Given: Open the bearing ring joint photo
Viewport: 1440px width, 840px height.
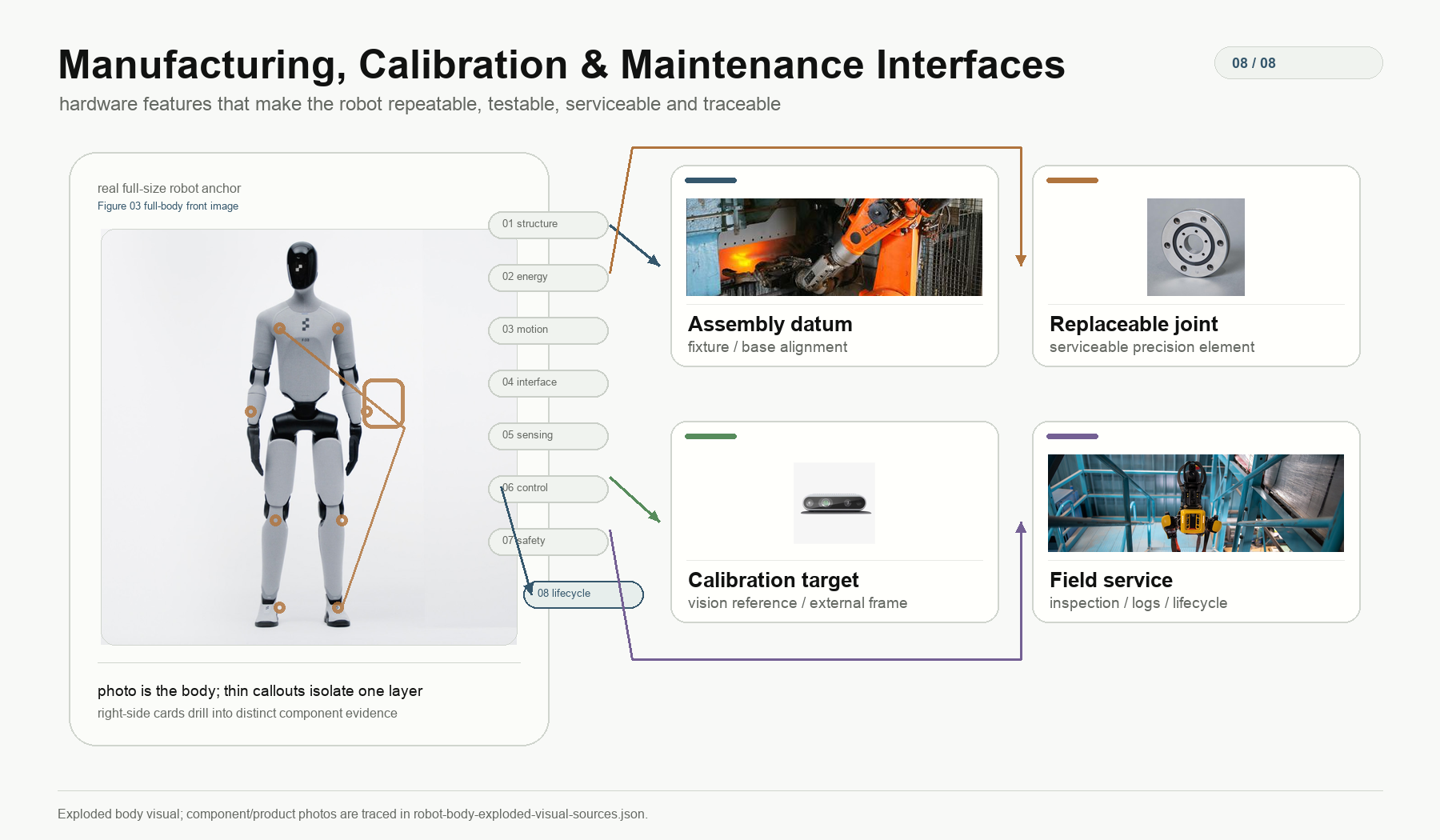Looking at the screenshot, I should [1196, 247].
